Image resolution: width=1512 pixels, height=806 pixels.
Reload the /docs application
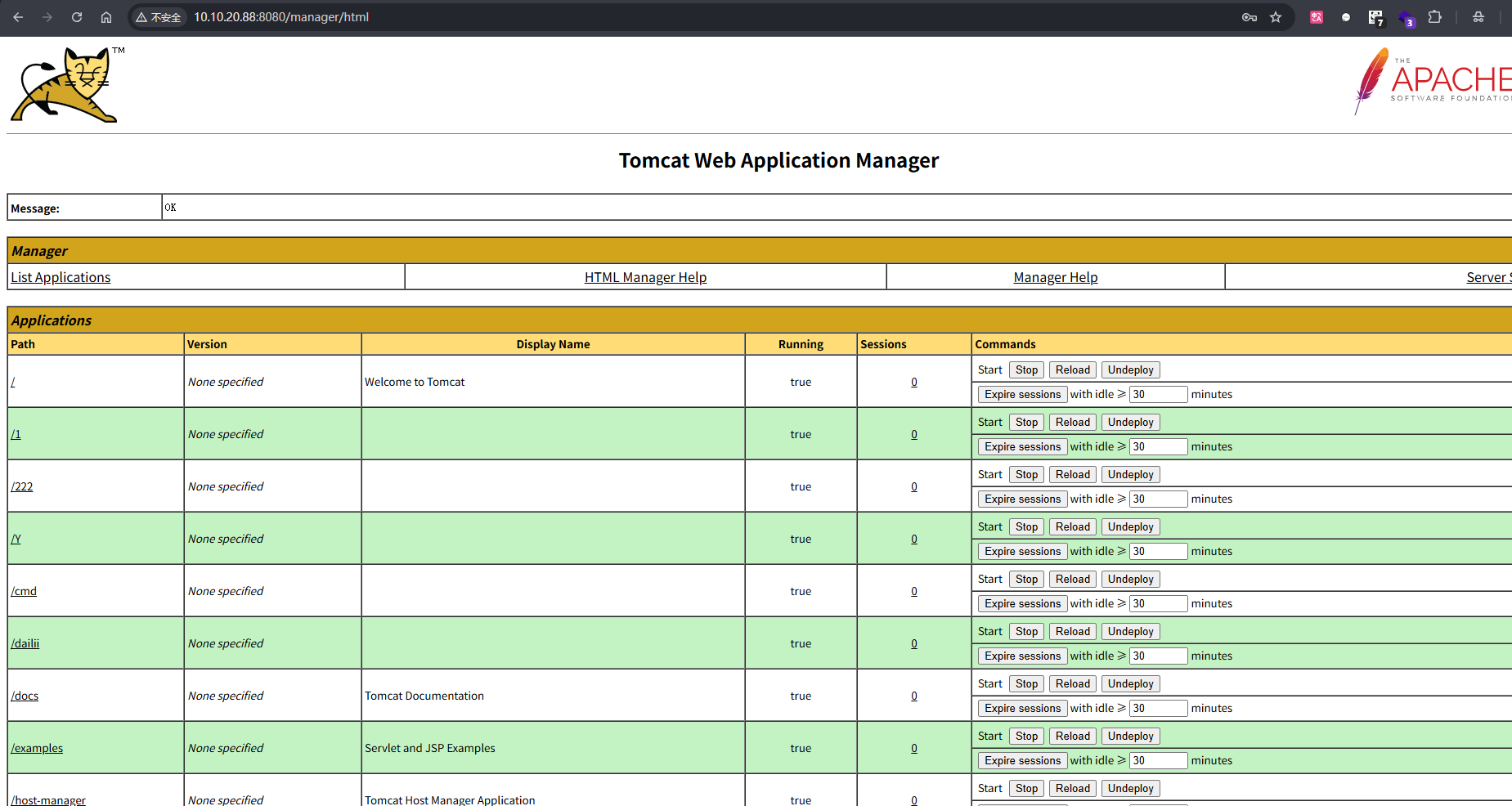click(1072, 683)
